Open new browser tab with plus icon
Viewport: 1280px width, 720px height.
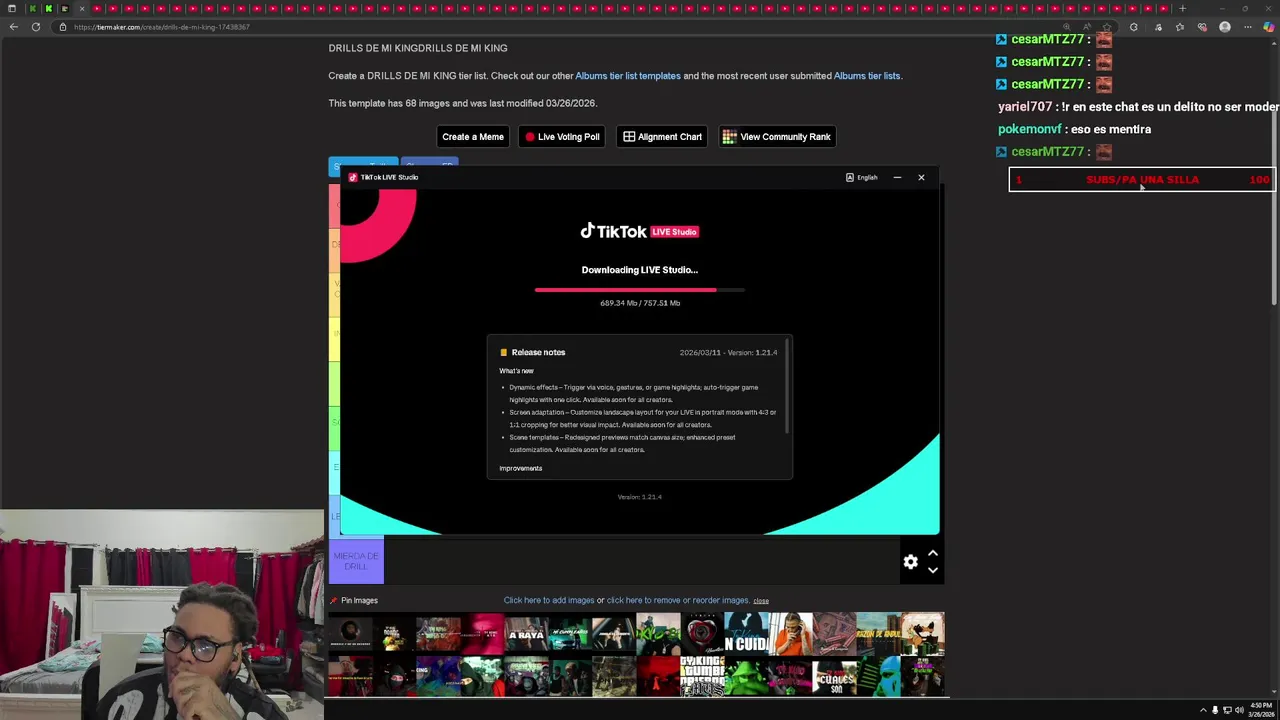tap(1182, 8)
